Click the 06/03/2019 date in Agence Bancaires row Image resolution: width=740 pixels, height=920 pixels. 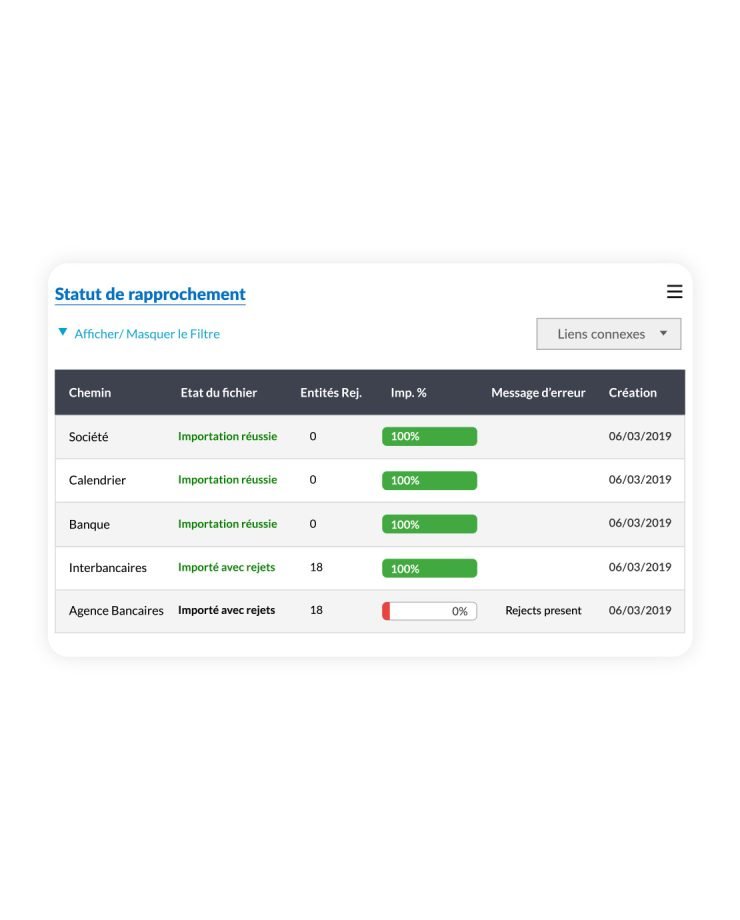coord(640,610)
